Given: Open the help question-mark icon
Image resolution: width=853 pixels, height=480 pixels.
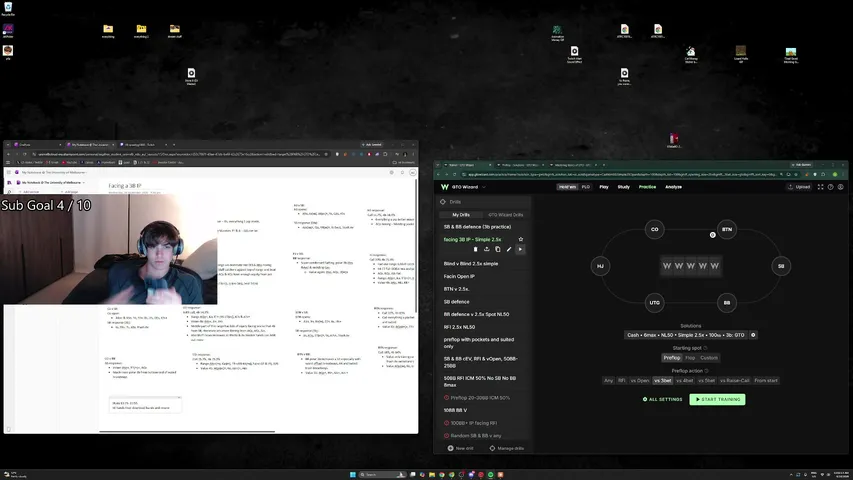Looking at the screenshot, I should coord(830,187).
